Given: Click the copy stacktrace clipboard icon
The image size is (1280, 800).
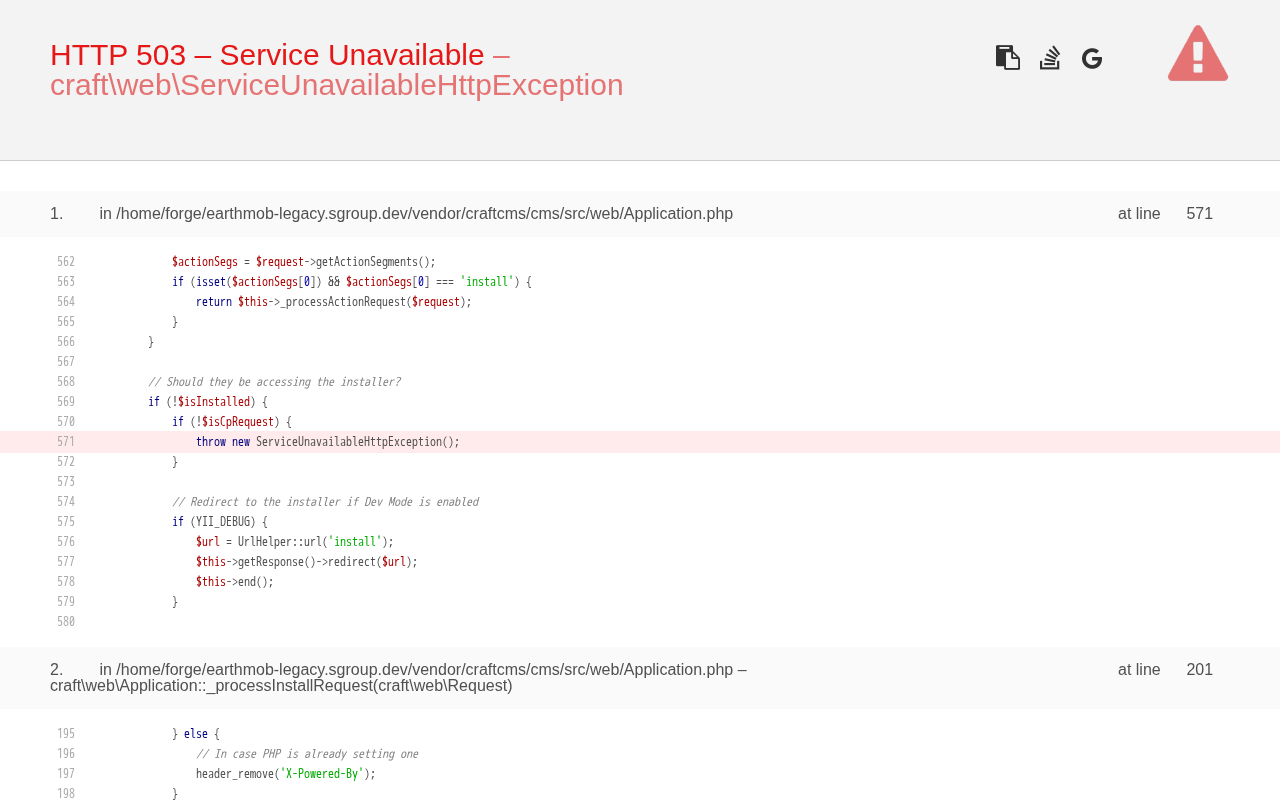Looking at the screenshot, I should coord(1007,58).
